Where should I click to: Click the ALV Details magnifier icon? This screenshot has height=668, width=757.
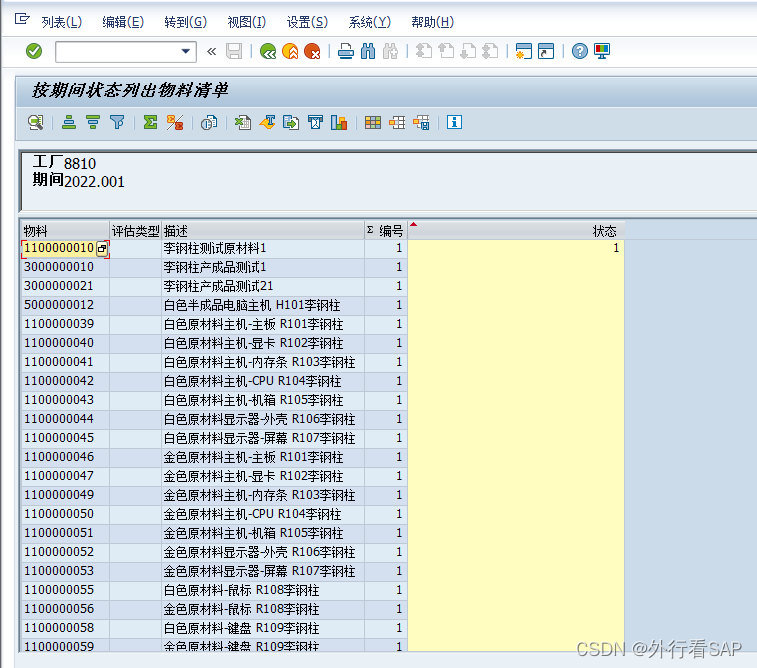point(36,123)
